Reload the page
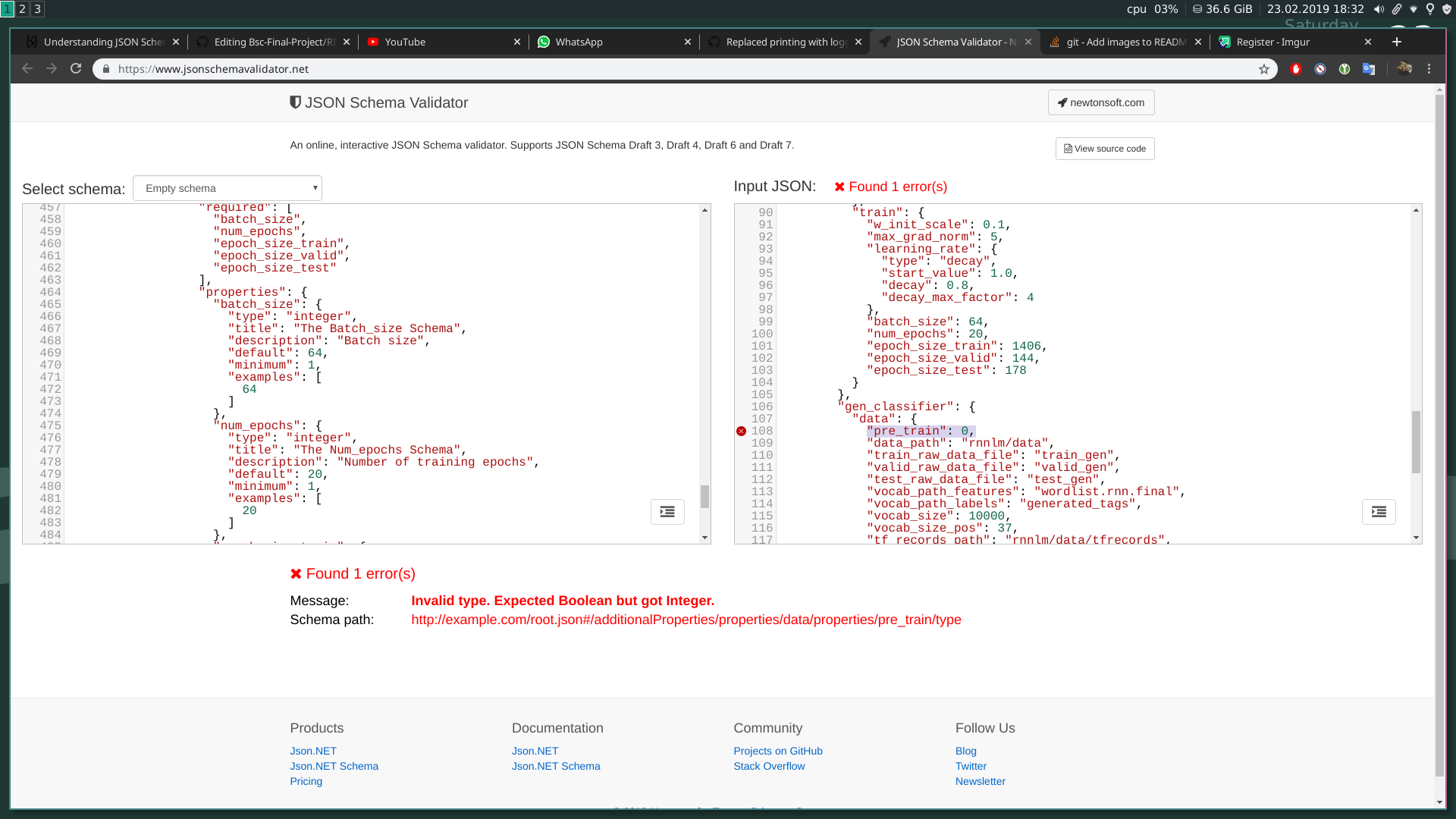Image resolution: width=1456 pixels, height=819 pixels. click(x=76, y=69)
